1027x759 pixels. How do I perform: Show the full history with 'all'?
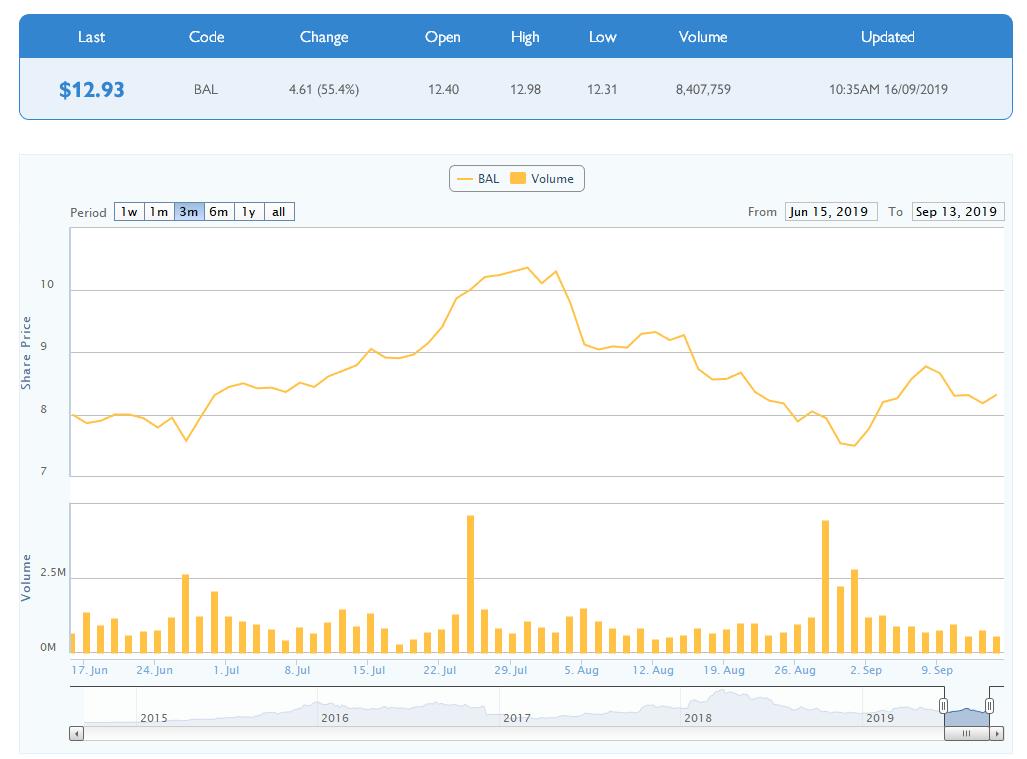pos(279,212)
